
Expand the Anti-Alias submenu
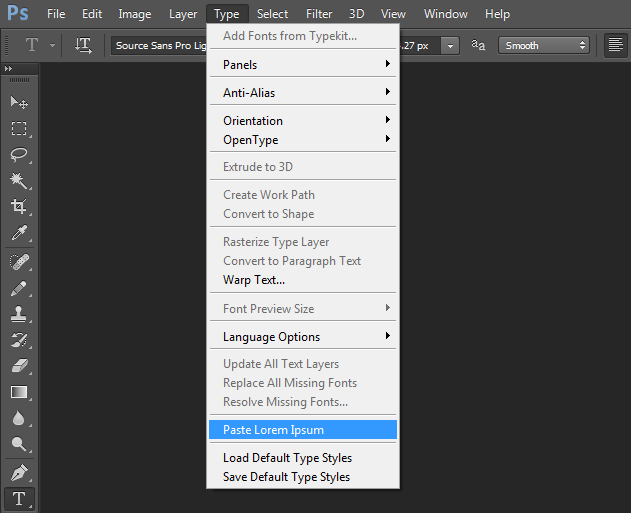(303, 93)
